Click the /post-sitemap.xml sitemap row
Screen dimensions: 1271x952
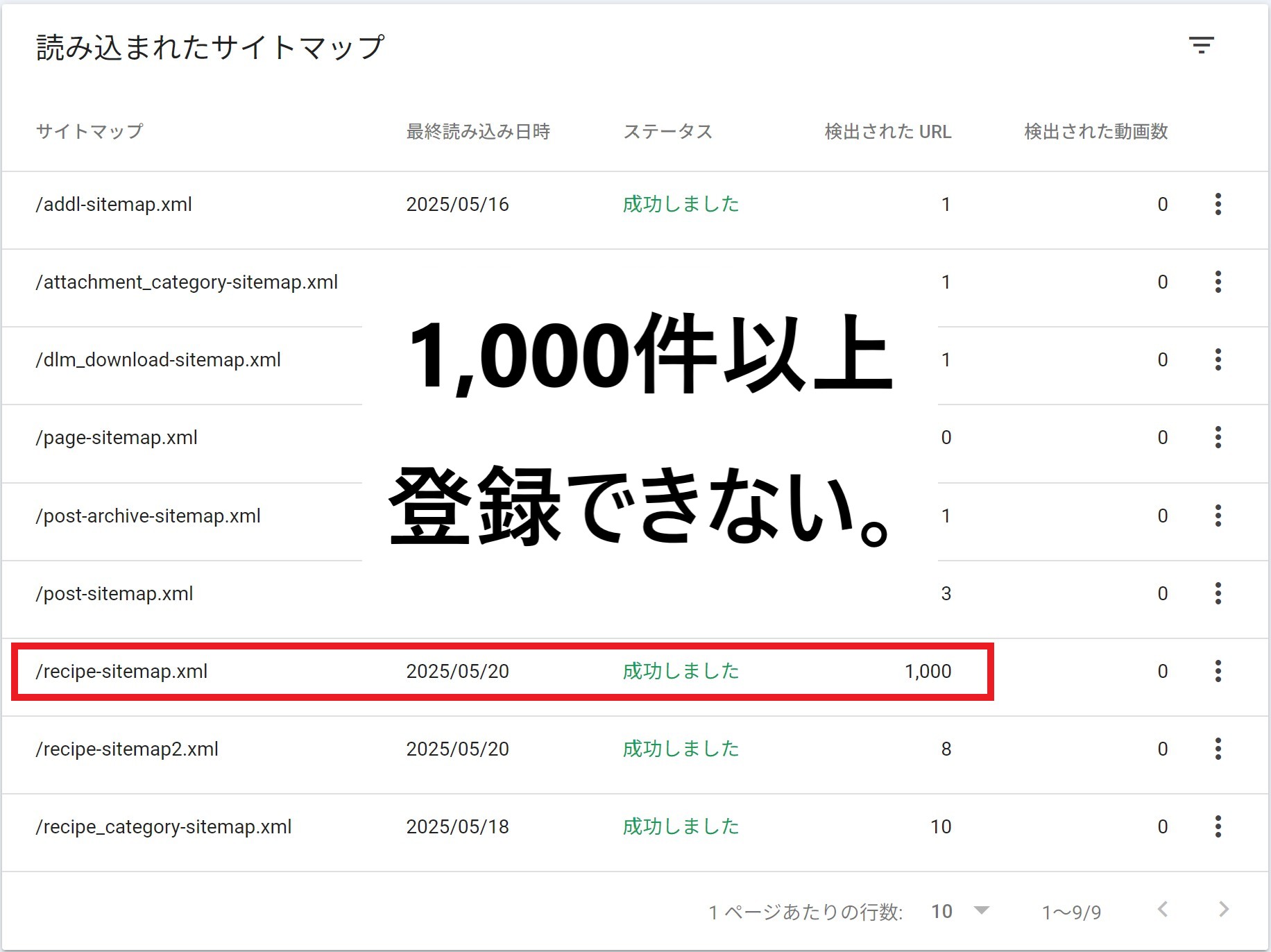pos(115,594)
